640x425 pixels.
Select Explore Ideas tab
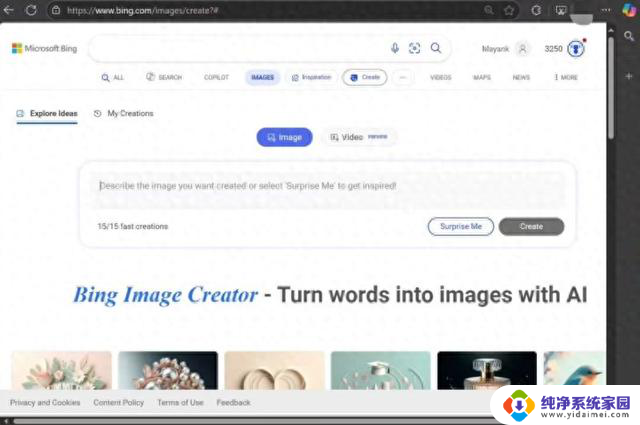[47, 113]
